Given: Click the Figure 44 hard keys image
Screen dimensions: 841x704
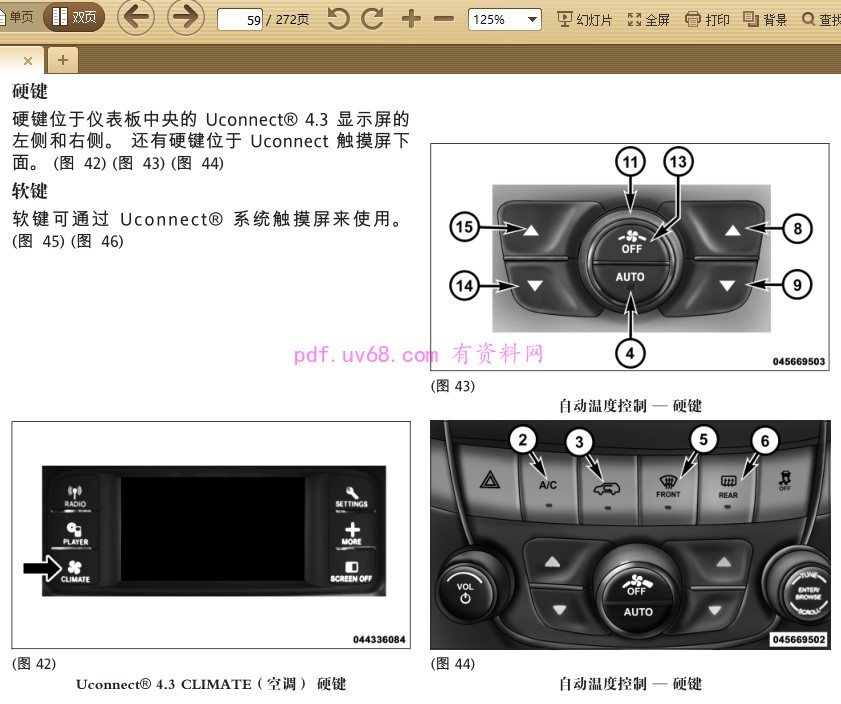Looking at the screenshot, I should coord(630,535).
